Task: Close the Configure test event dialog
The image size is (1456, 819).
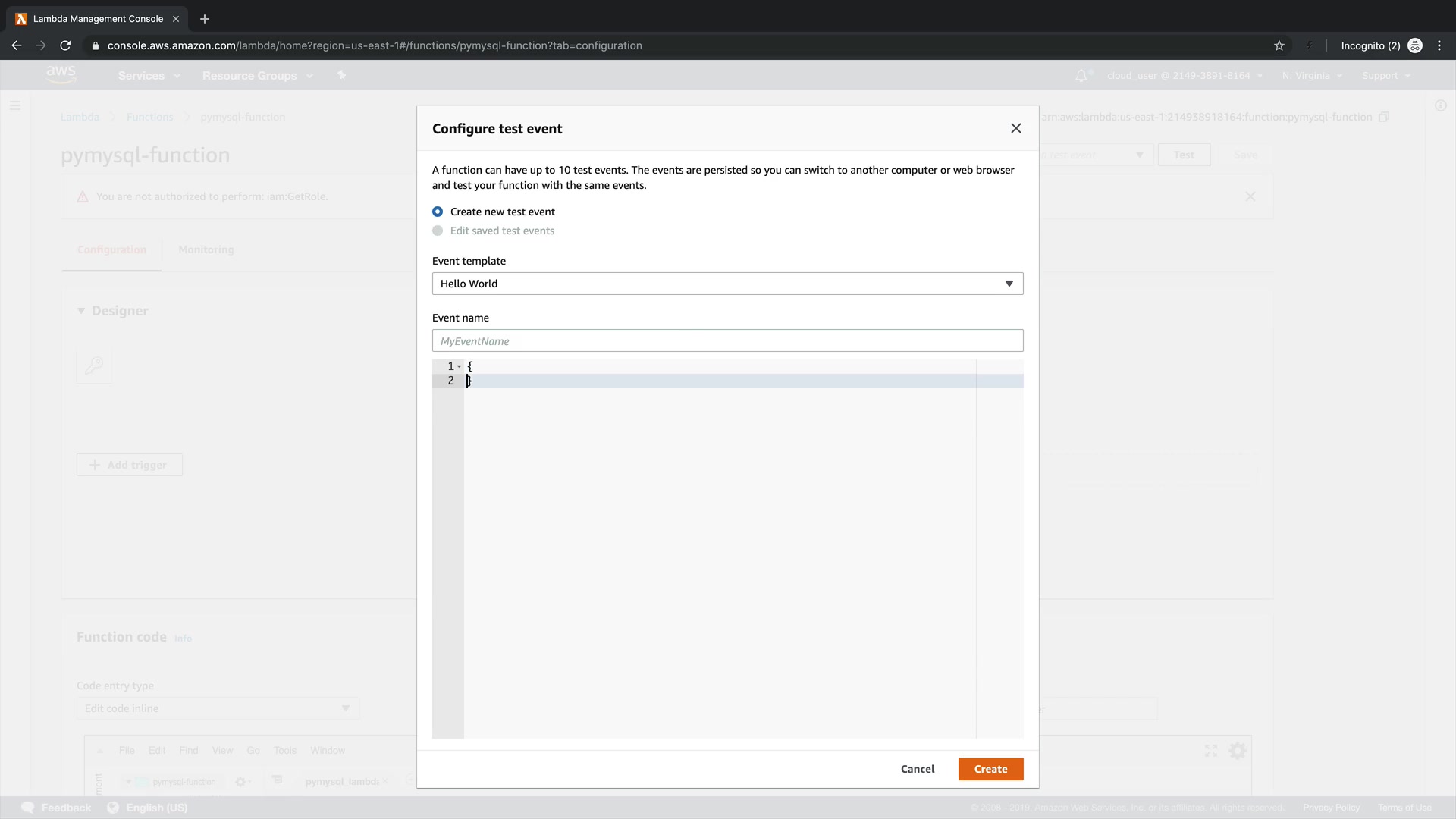Action: (1015, 128)
